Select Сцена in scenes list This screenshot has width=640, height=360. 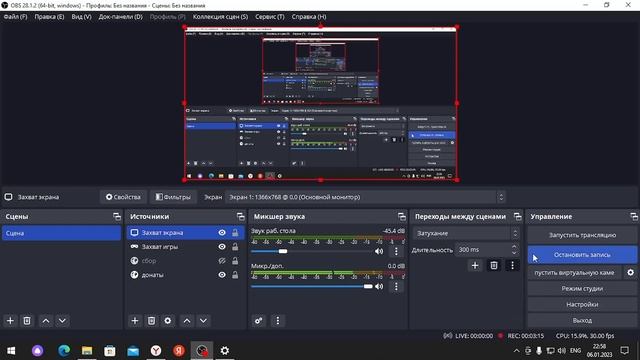[61, 233]
